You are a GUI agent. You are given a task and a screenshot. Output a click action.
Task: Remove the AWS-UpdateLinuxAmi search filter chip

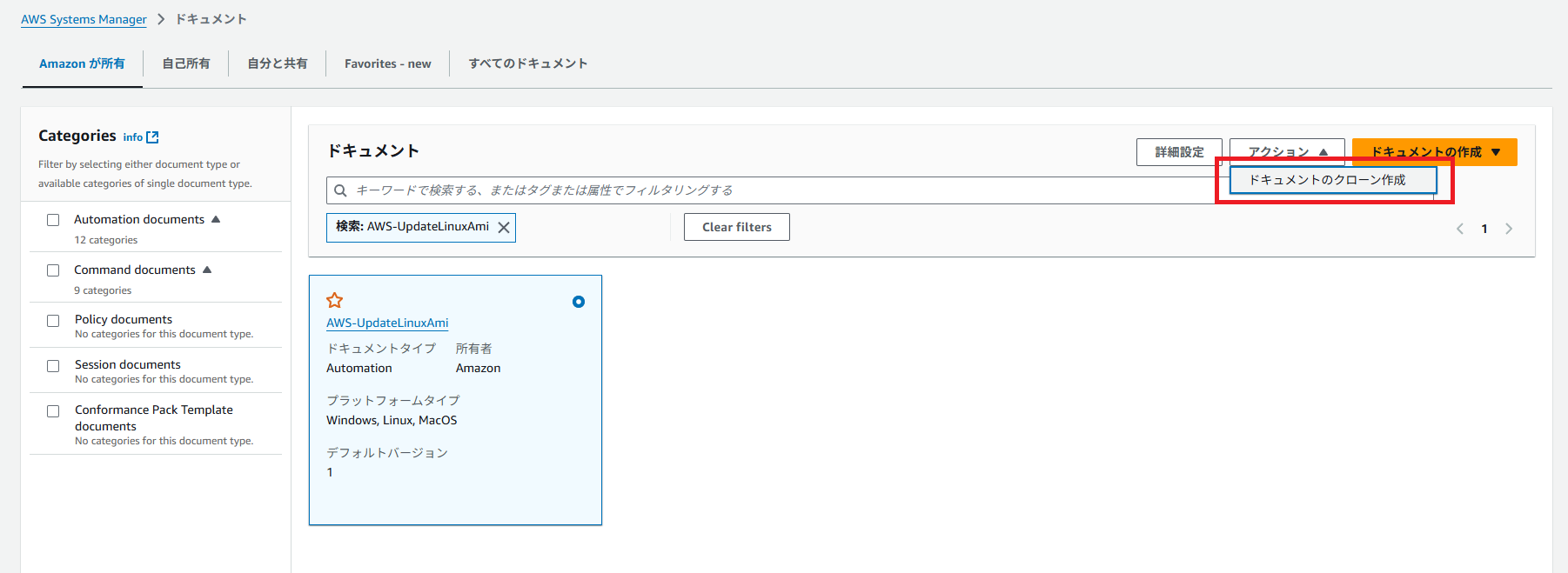pyautogui.click(x=503, y=228)
